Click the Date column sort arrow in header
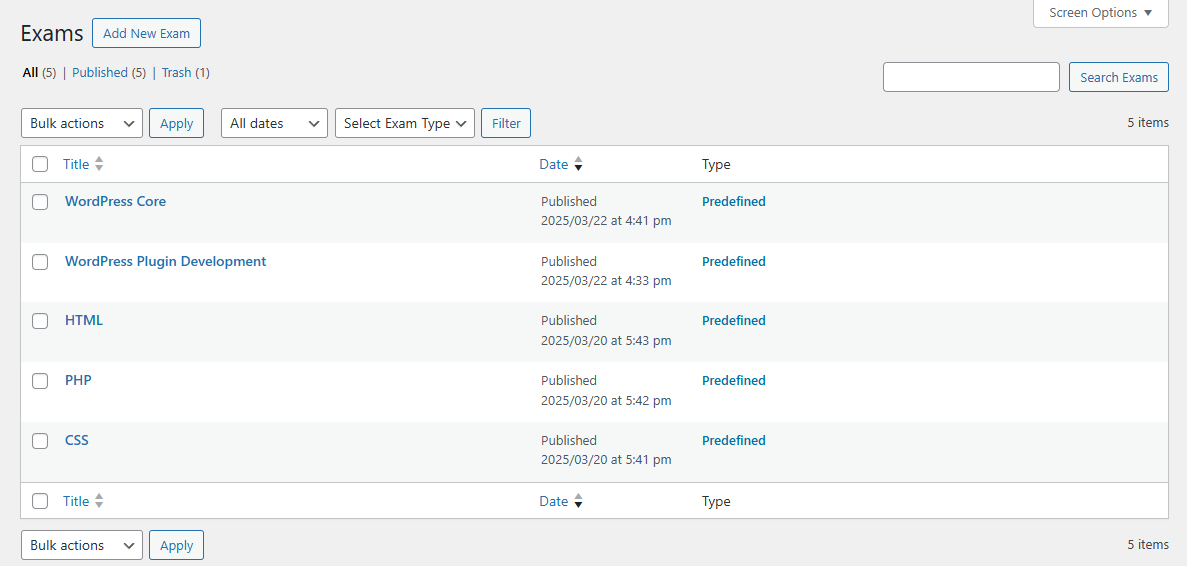 tap(578, 164)
